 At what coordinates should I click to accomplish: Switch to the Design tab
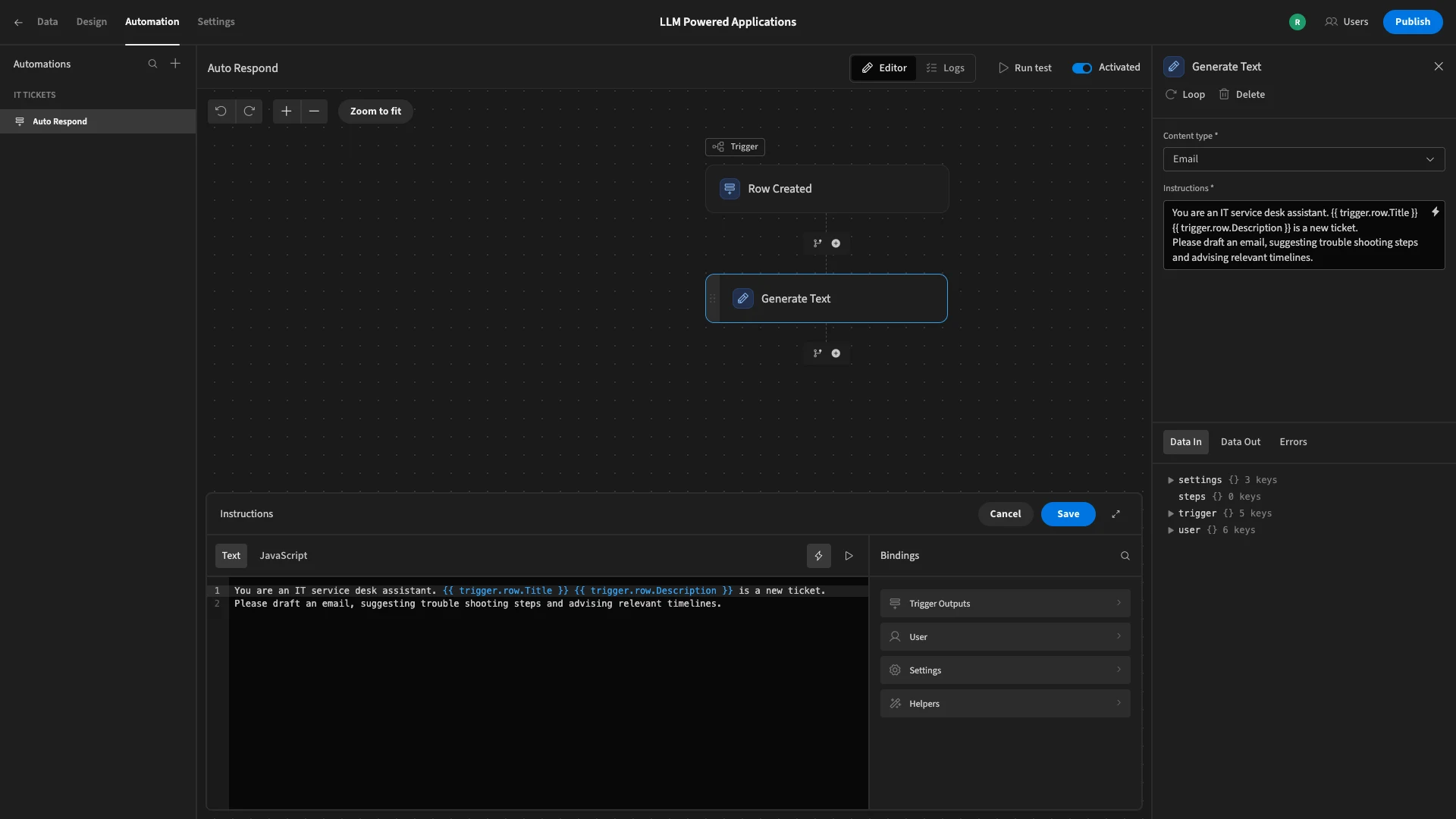91,22
